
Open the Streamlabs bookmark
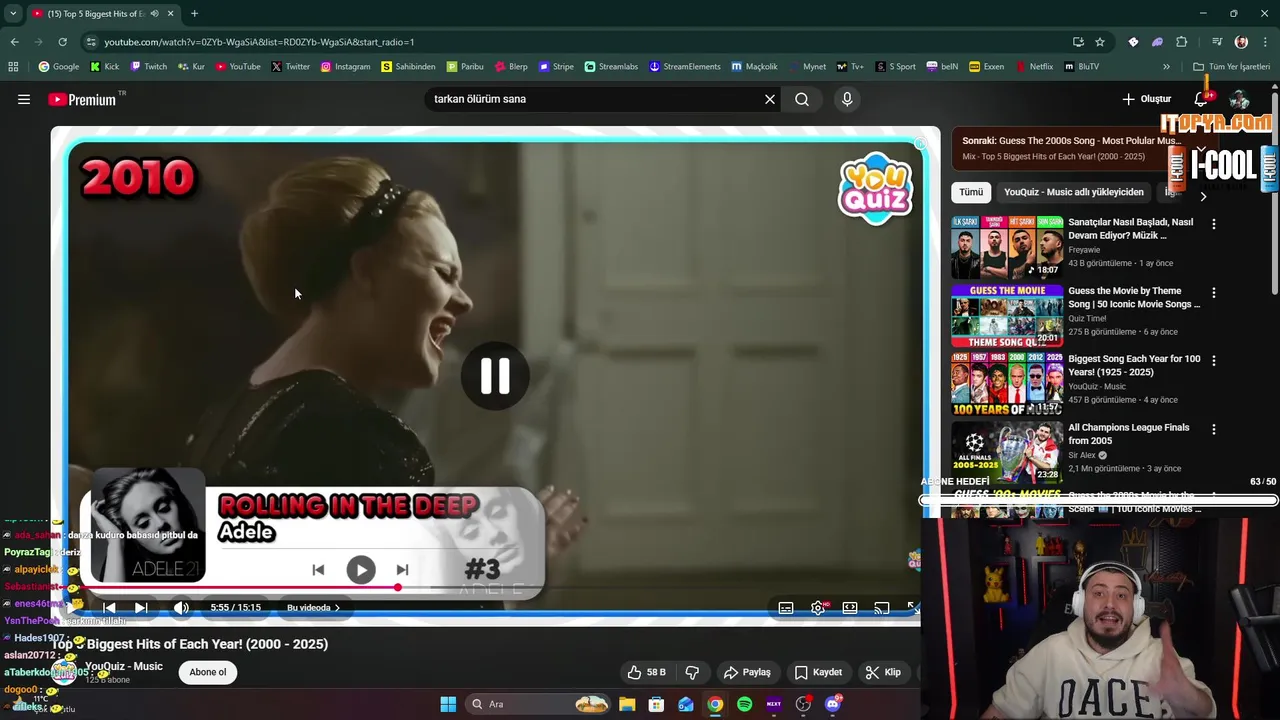tap(611, 67)
